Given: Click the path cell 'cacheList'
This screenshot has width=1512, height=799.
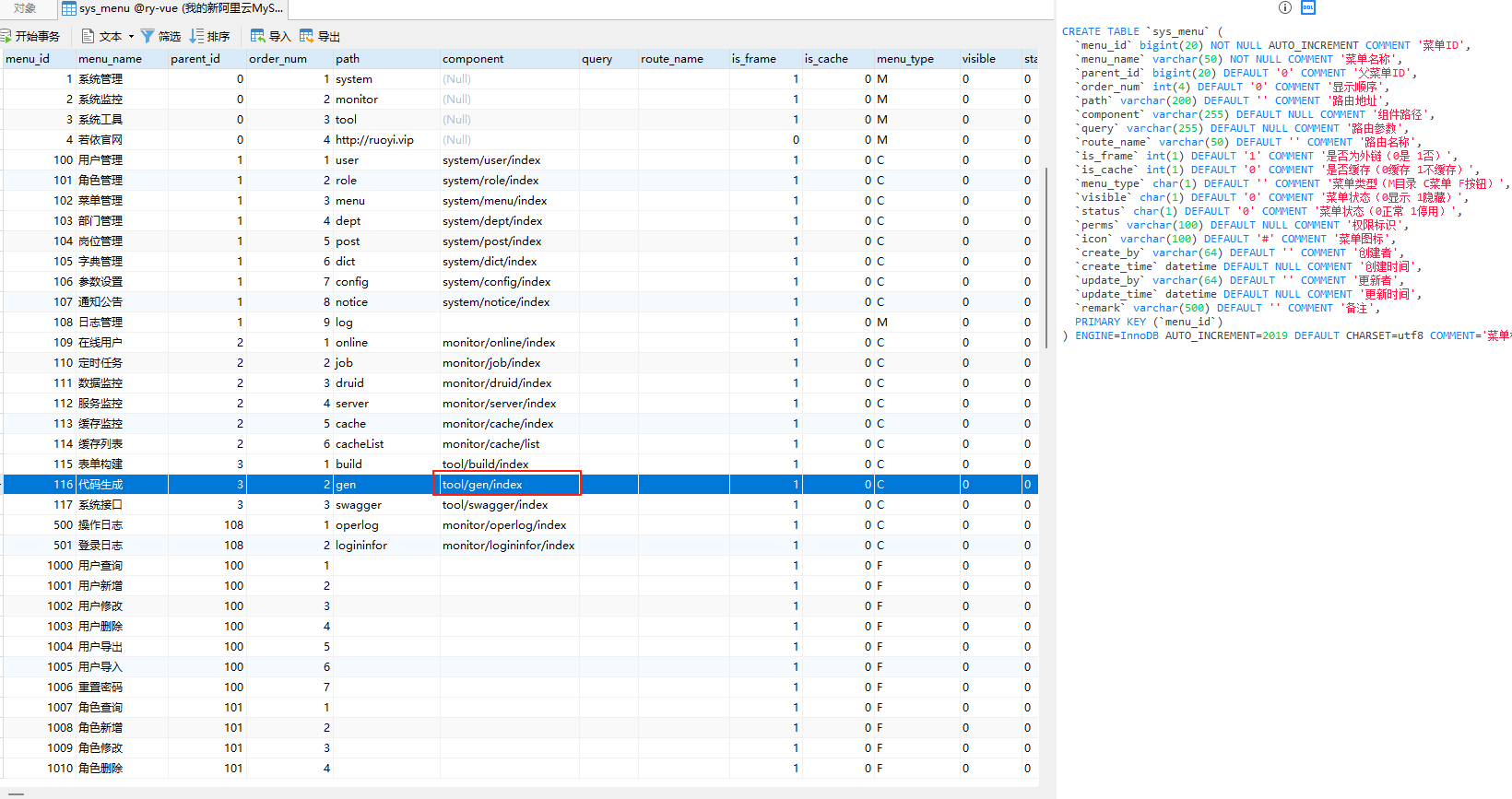Looking at the screenshot, I should 385,443.
